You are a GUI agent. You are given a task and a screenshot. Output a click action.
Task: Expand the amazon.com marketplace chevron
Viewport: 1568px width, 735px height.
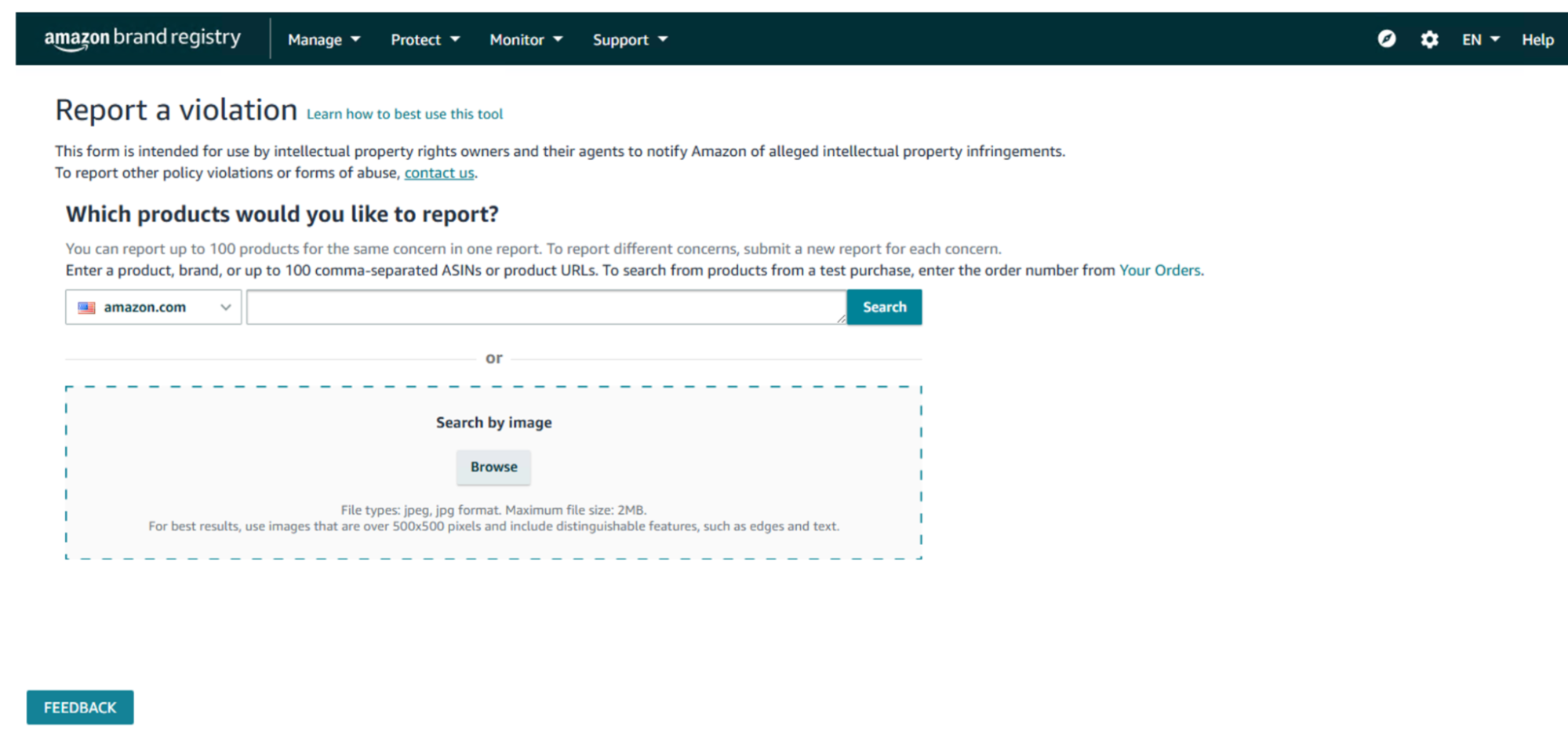225,307
